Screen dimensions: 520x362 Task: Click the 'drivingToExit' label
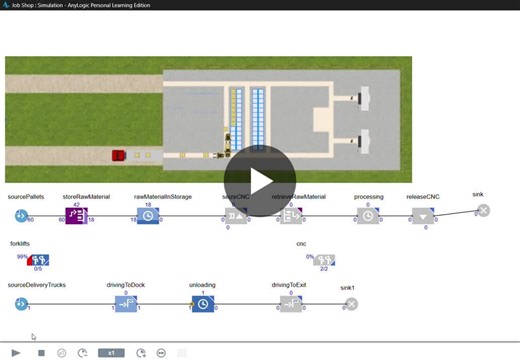pyautogui.click(x=289, y=285)
